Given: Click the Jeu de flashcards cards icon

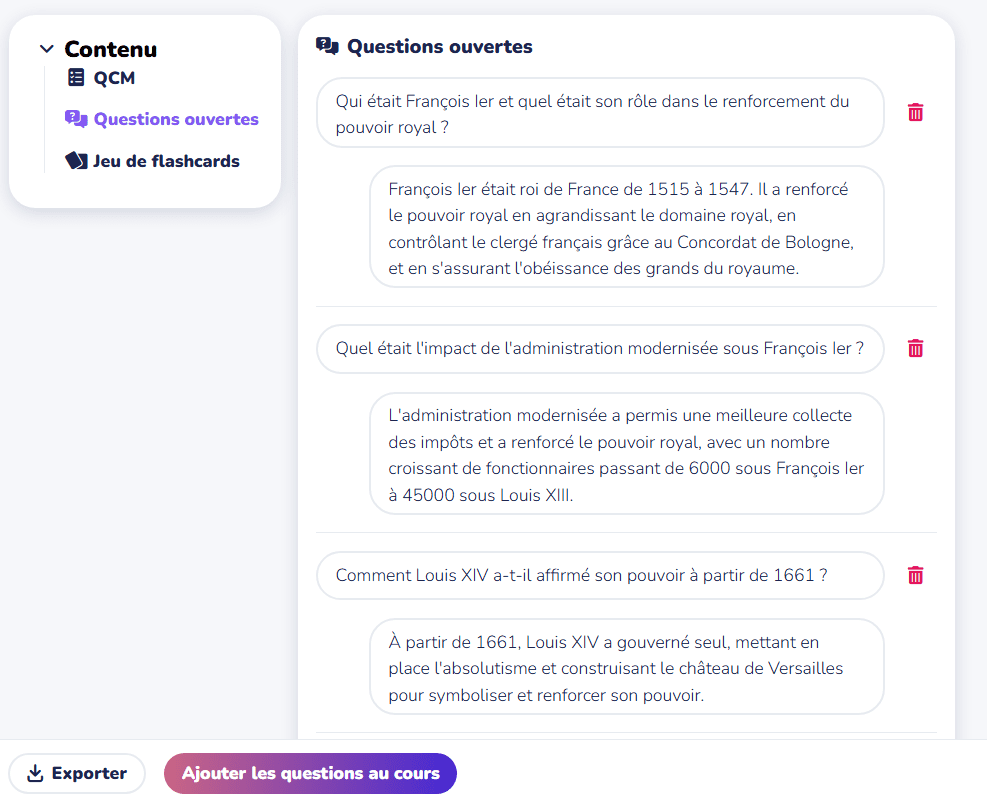Looking at the screenshot, I should point(76,161).
